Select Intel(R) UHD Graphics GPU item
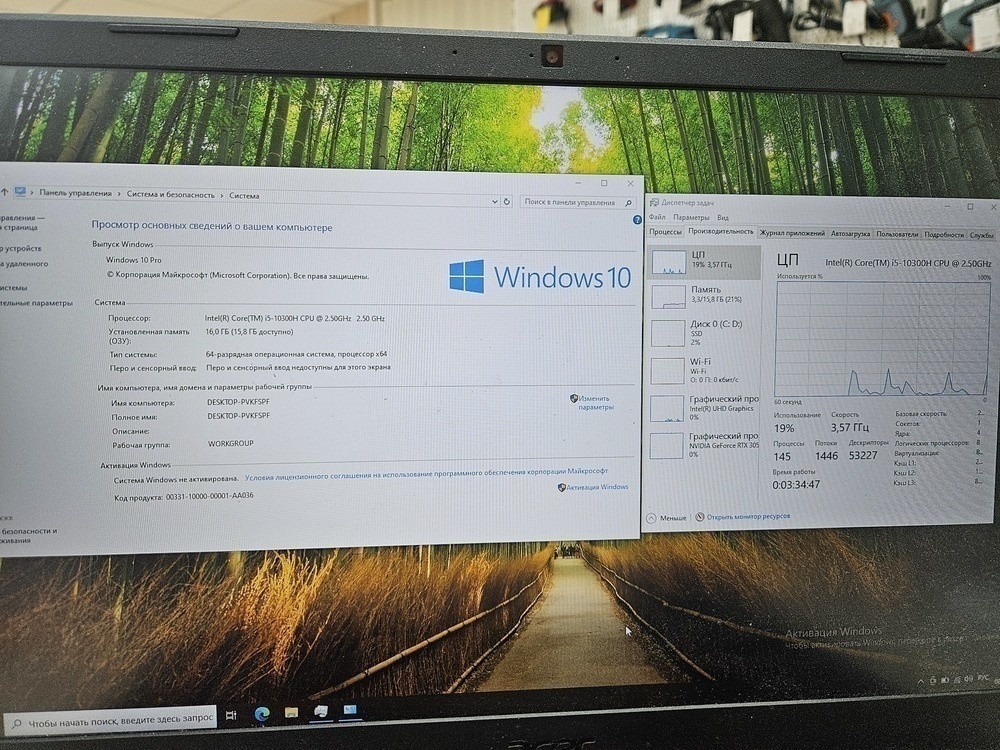The image size is (1000, 750). click(x=703, y=408)
